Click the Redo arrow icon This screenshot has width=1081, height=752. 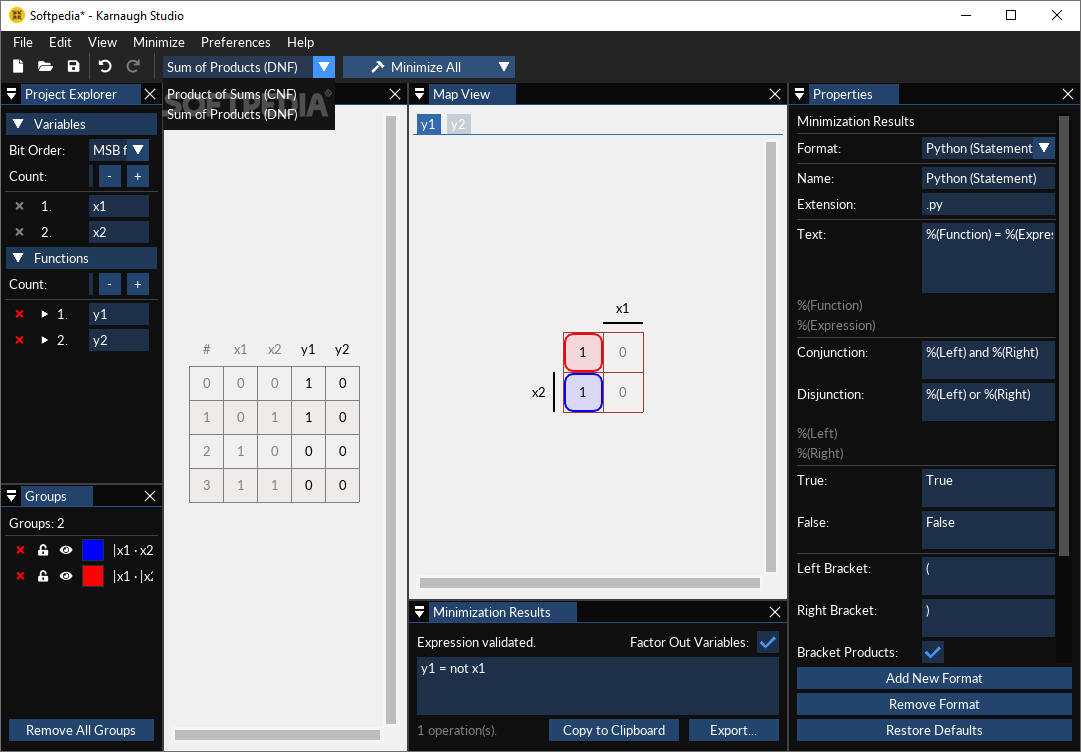(133, 67)
